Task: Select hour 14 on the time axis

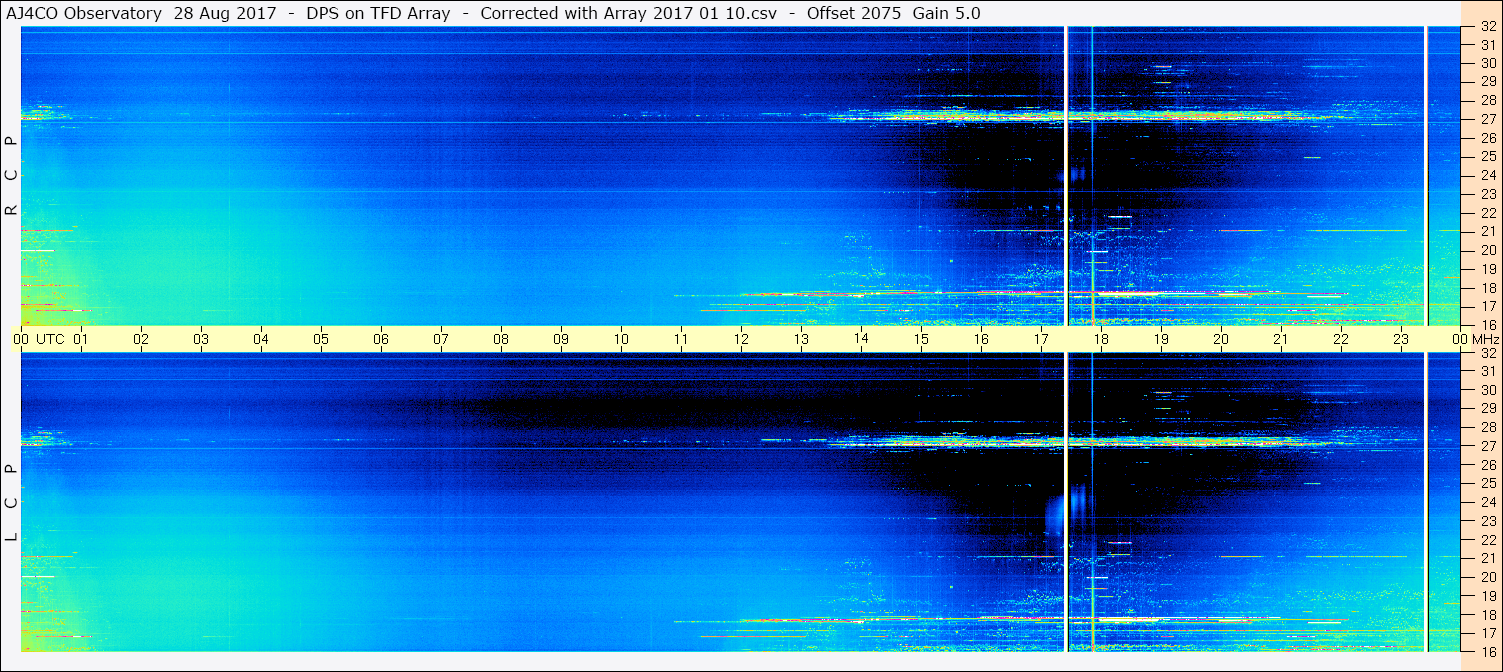Action: (861, 338)
